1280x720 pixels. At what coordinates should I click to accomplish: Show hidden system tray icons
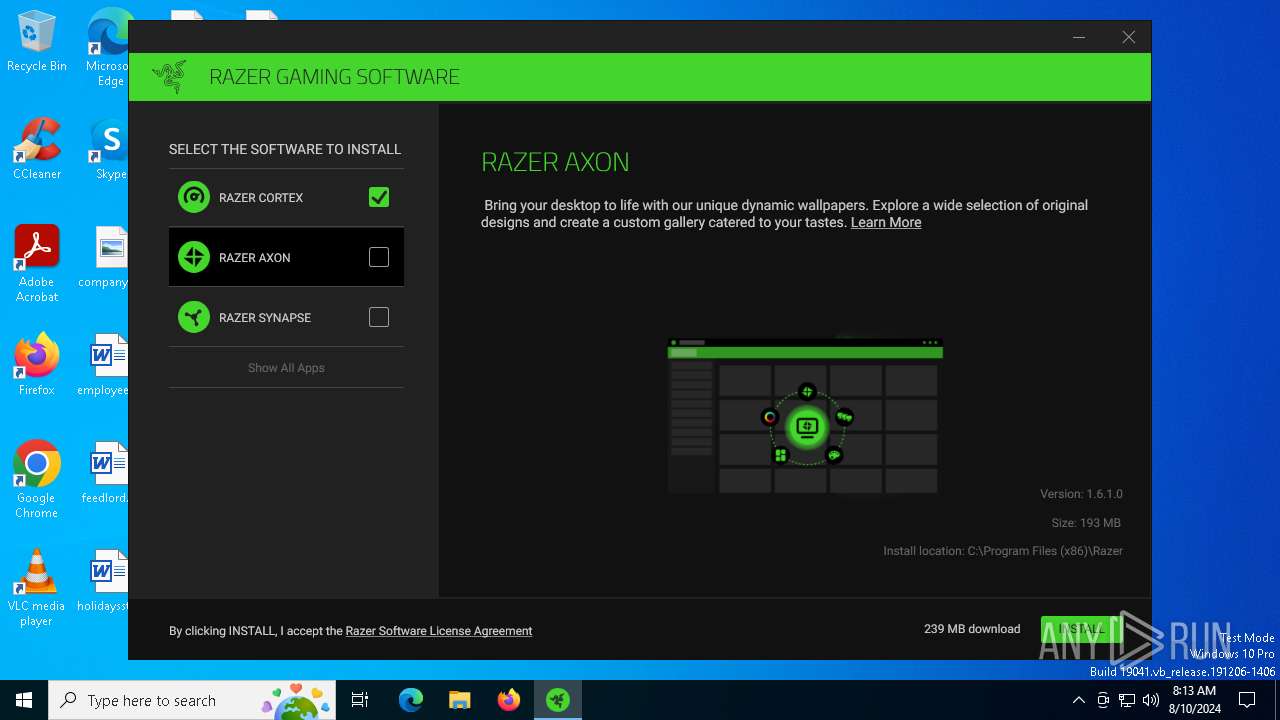tap(1078, 700)
